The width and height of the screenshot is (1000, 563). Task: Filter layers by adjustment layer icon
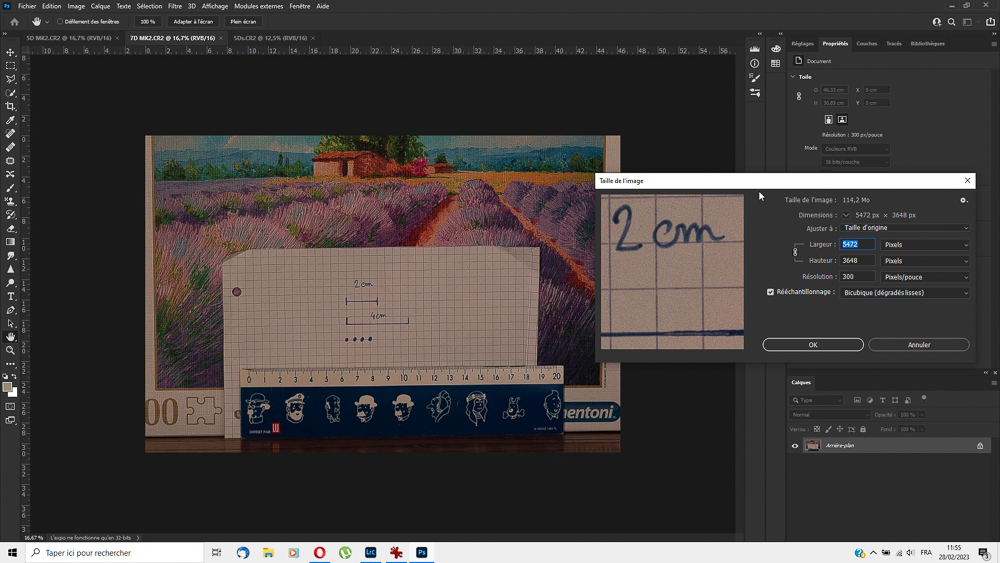(870, 400)
